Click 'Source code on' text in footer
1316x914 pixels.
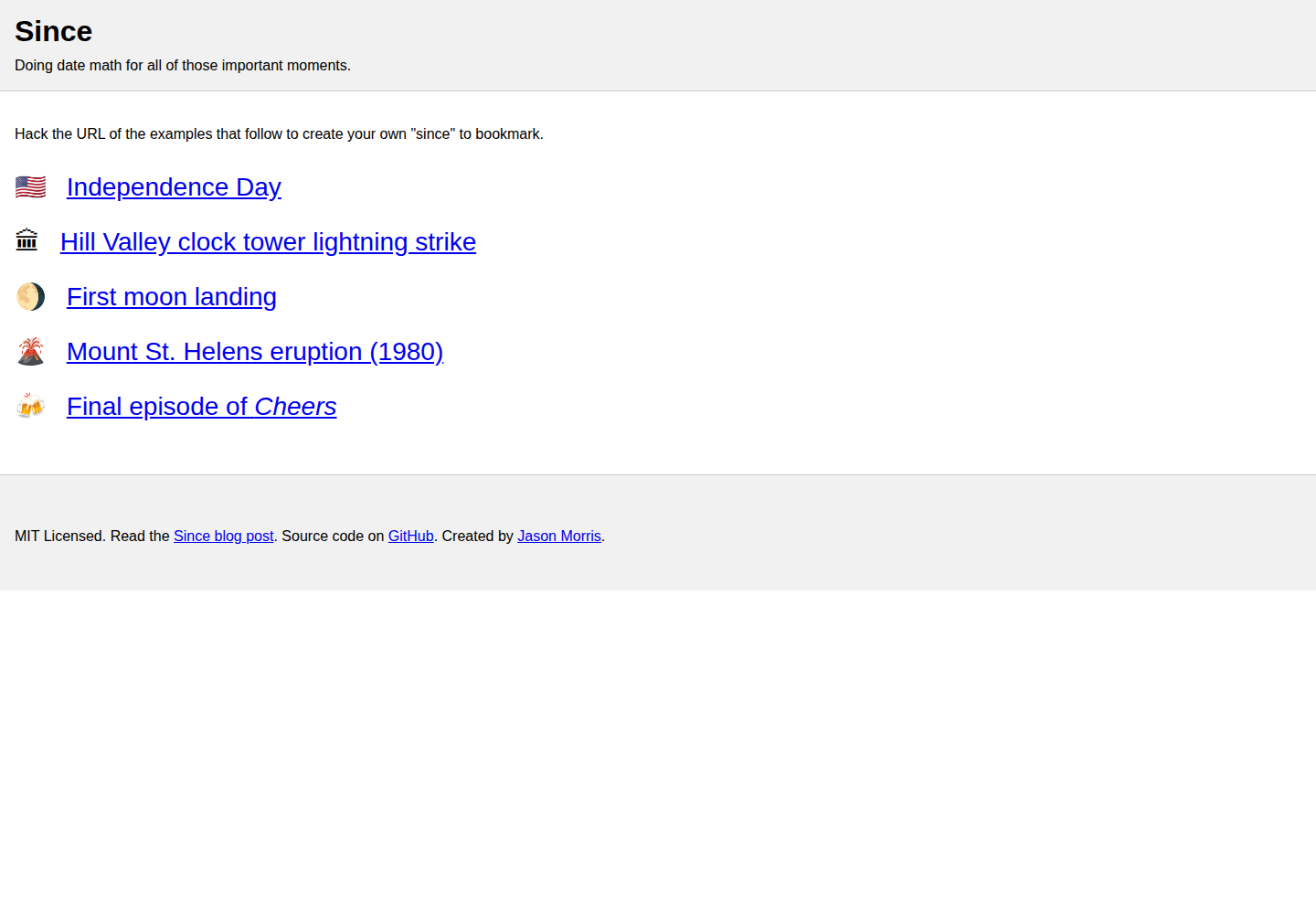[333, 537]
